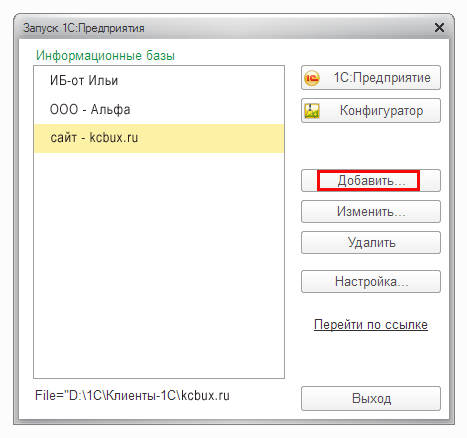
Task: Click the Выход exit button
Action: point(371,399)
